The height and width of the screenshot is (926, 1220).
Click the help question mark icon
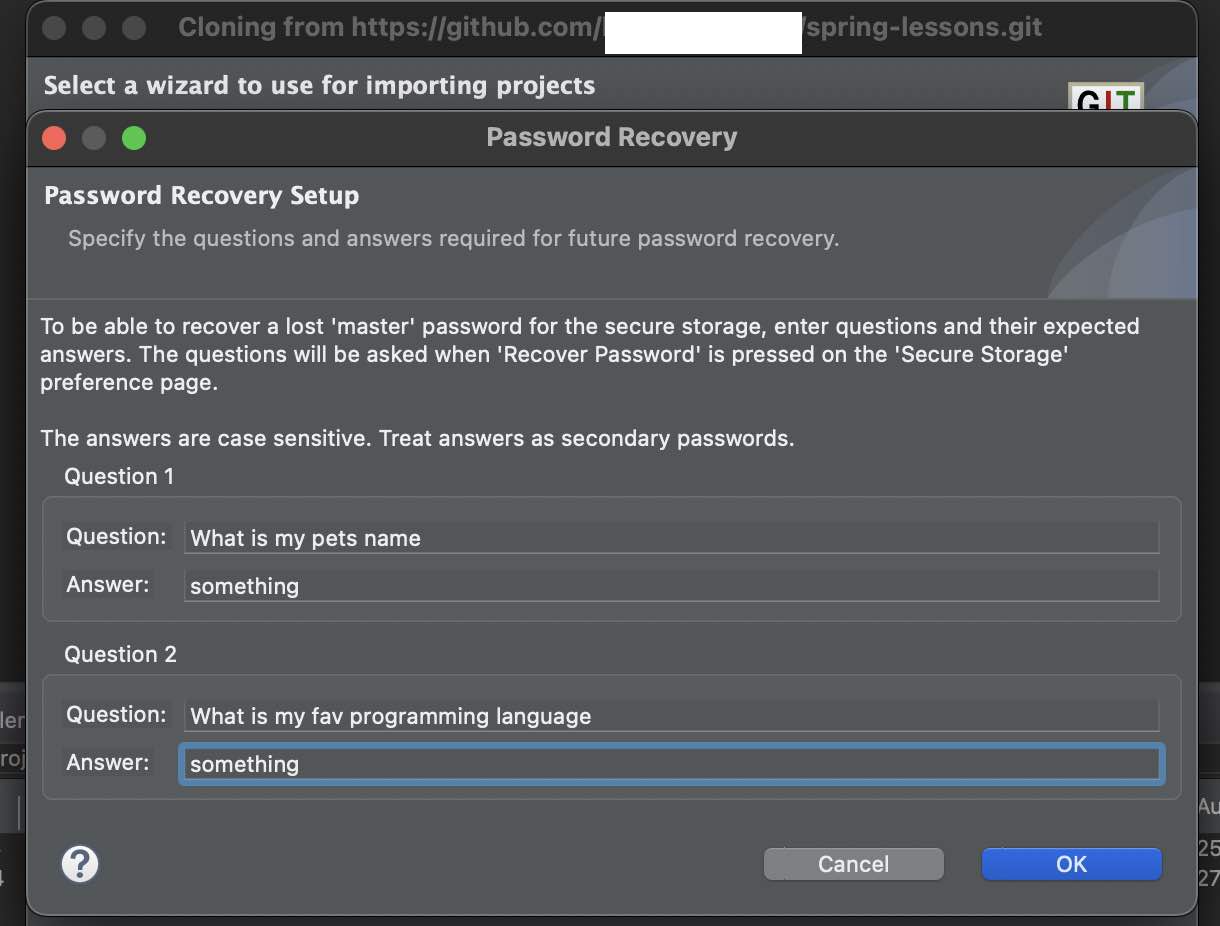point(80,863)
